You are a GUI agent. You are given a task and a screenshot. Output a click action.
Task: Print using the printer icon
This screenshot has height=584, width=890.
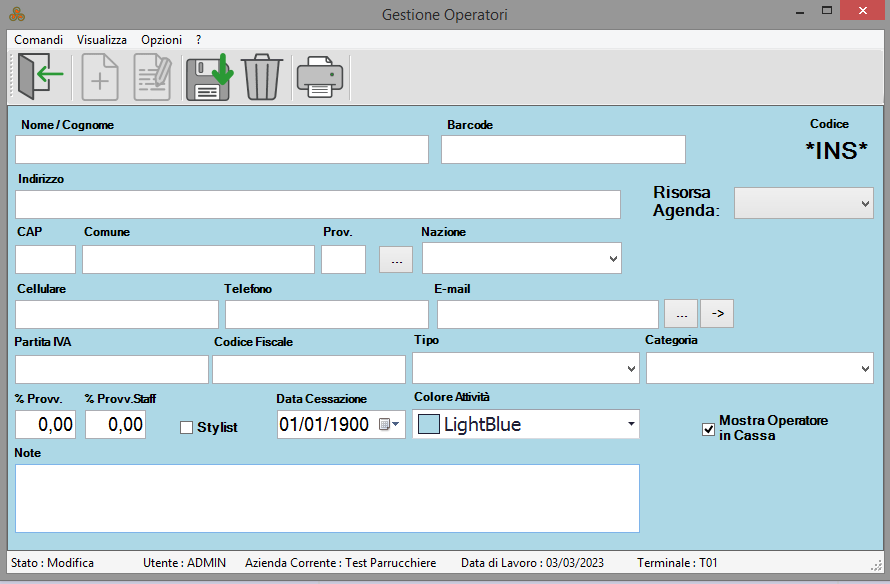[319, 77]
